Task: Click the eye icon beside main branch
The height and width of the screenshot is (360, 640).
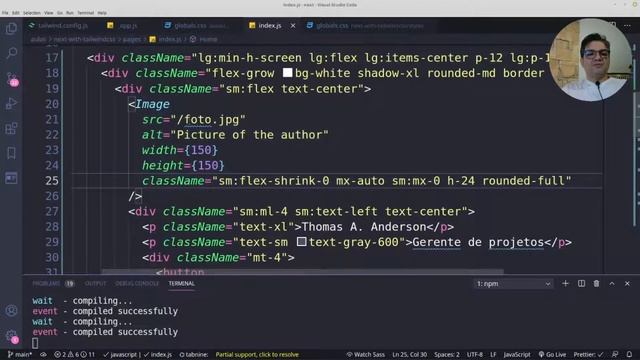Action: point(43,355)
